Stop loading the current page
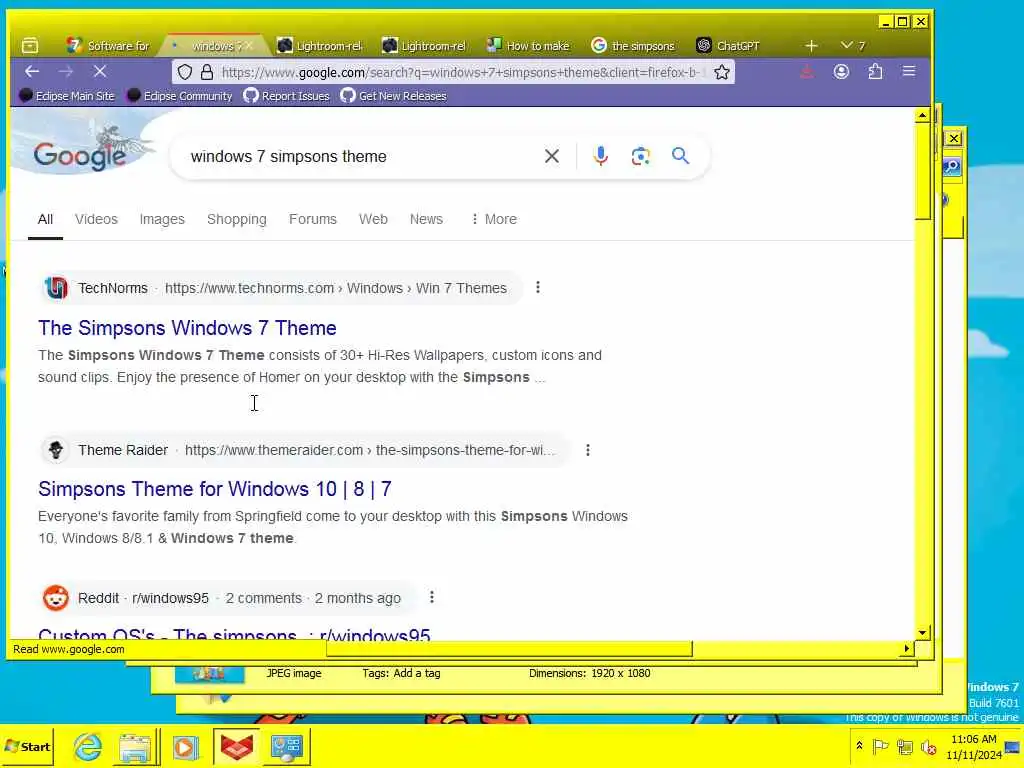Viewport: 1024px width, 768px height. [100, 71]
